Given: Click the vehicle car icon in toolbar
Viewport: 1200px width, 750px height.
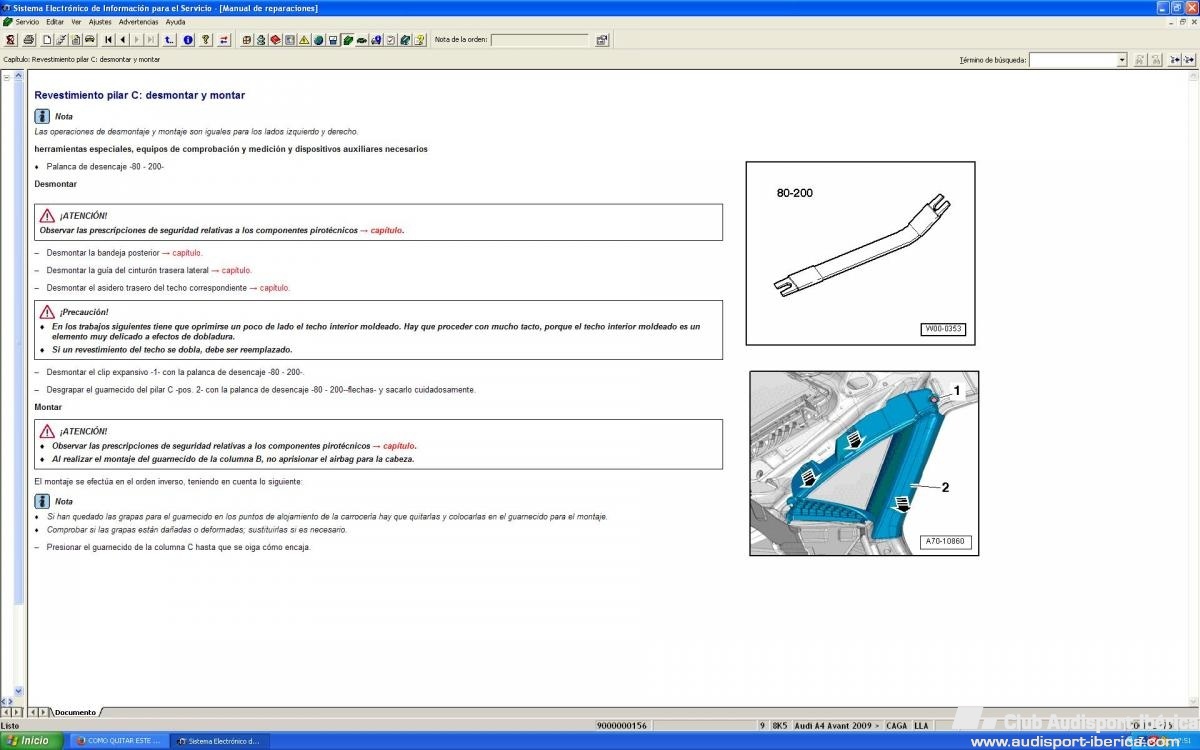Looking at the screenshot, I should 90,40.
